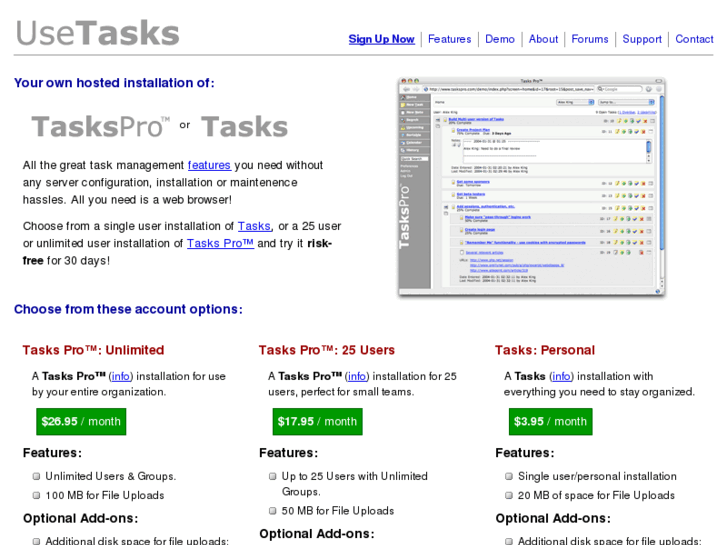Go to the Features nav item
727x545 pixels.
(x=449, y=39)
